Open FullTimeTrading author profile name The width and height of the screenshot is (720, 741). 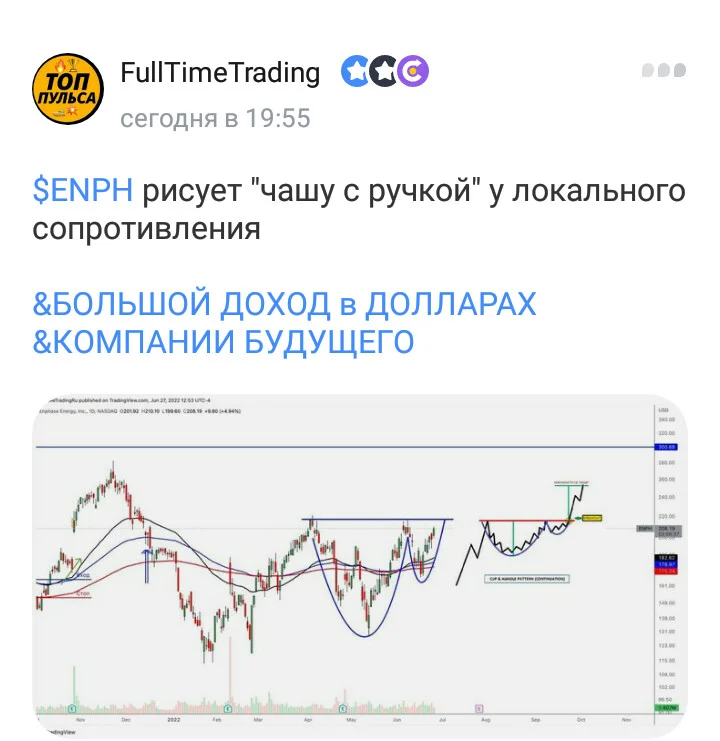(x=220, y=72)
